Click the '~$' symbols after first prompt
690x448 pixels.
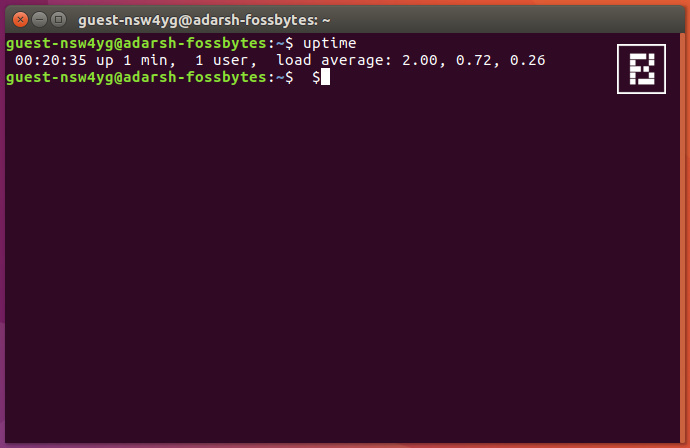(285, 43)
